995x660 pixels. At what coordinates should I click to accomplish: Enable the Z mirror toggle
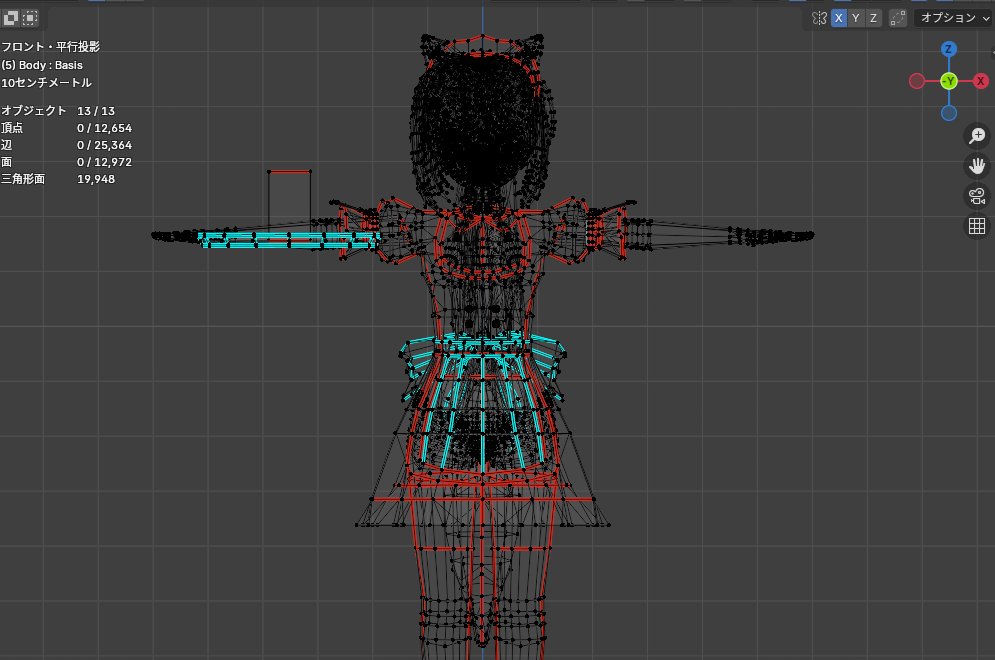[x=873, y=17]
